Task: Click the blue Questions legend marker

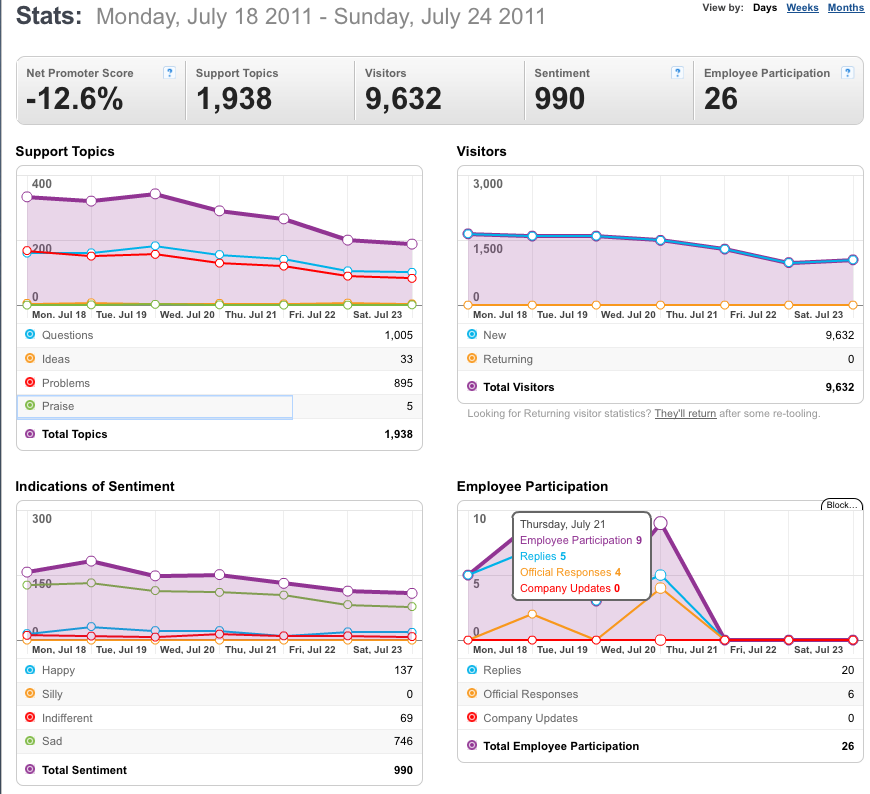Action: [x=30, y=335]
